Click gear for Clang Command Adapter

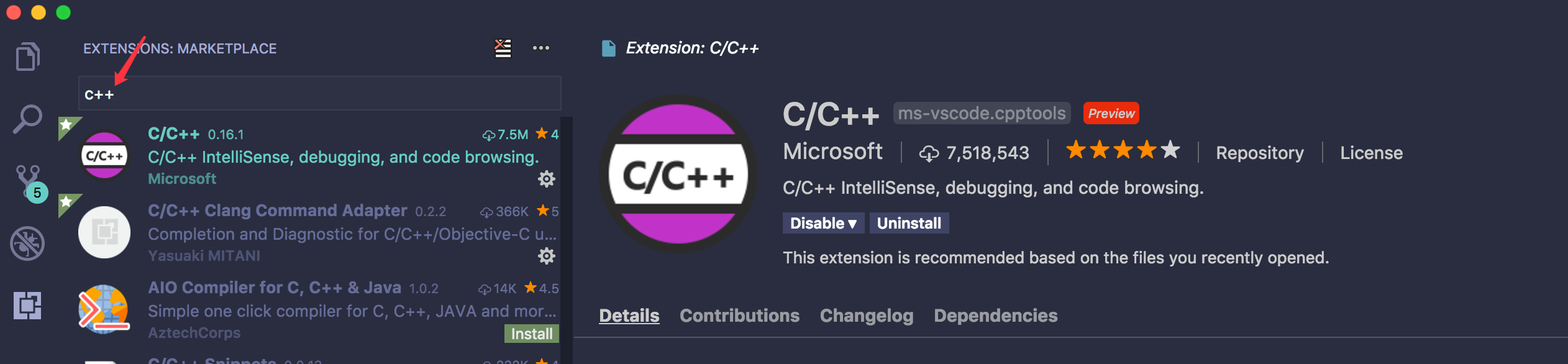coord(546,256)
